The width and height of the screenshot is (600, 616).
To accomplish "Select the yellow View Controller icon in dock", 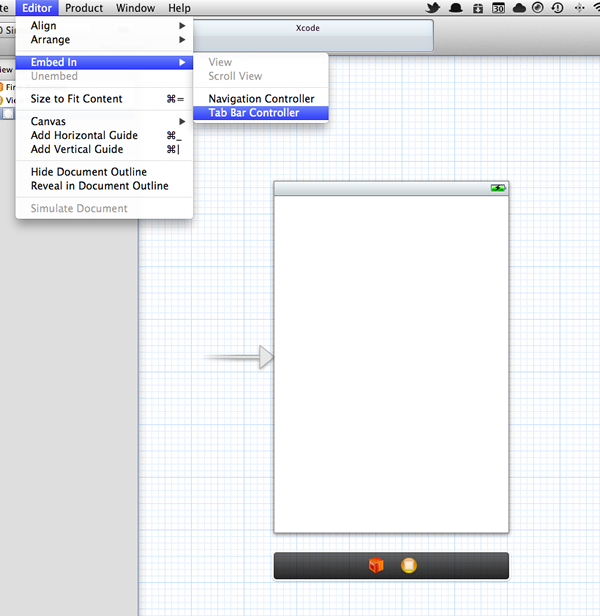I will click(409, 566).
